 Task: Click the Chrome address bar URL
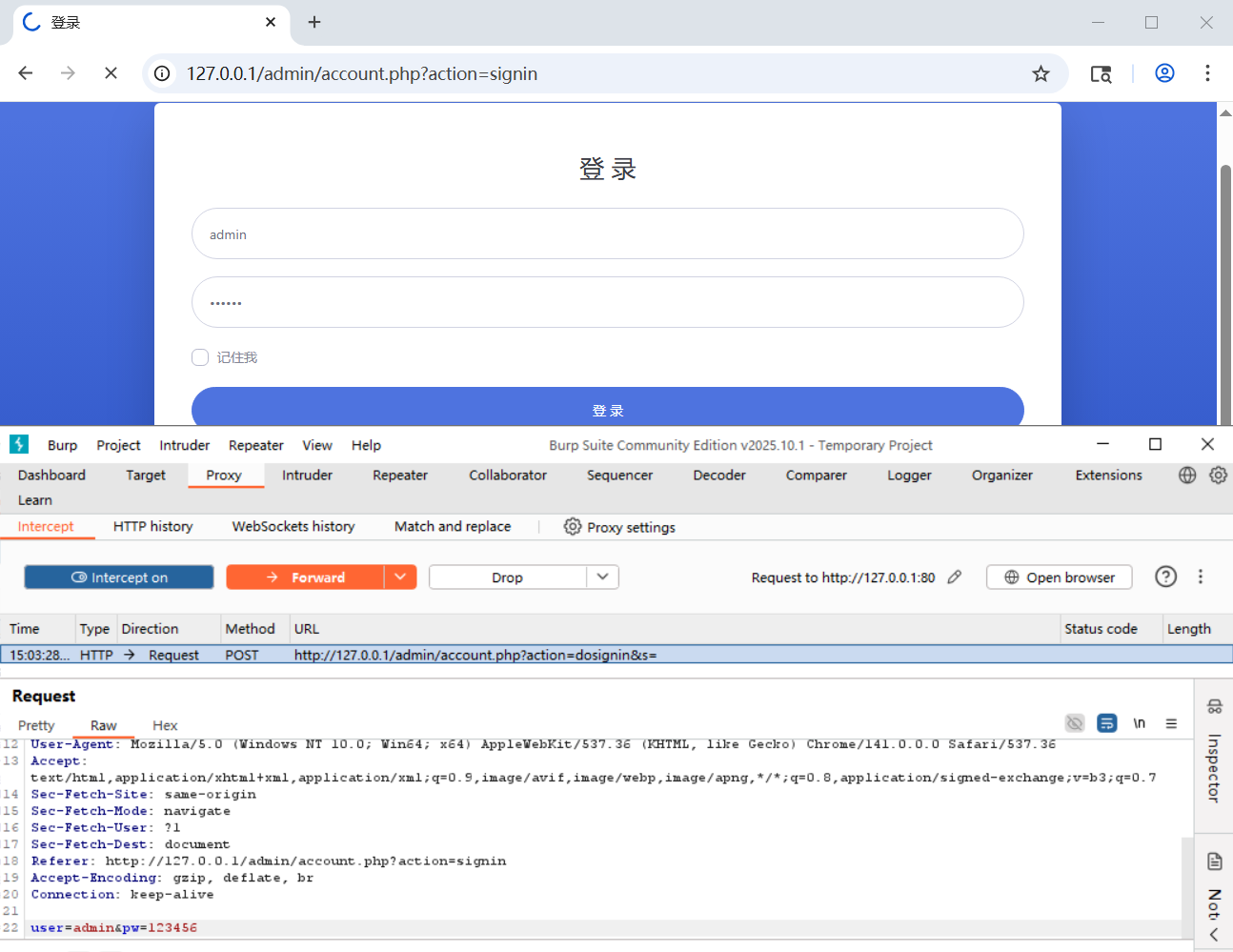[x=362, y=73]
